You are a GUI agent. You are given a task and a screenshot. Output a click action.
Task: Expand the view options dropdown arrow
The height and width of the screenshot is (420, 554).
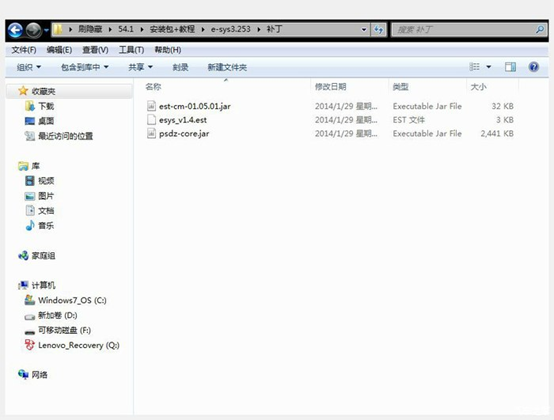pos(489,67)
